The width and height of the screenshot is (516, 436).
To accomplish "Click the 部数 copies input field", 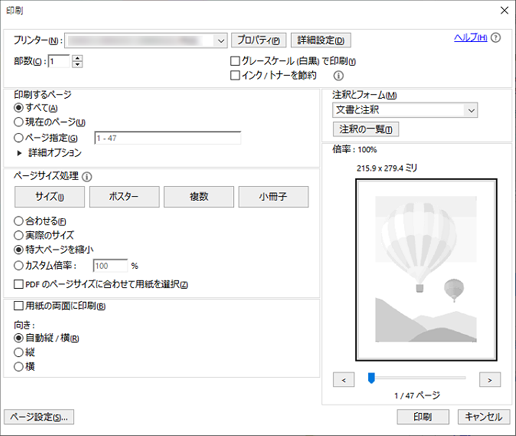I will click(x=59, y=61).
